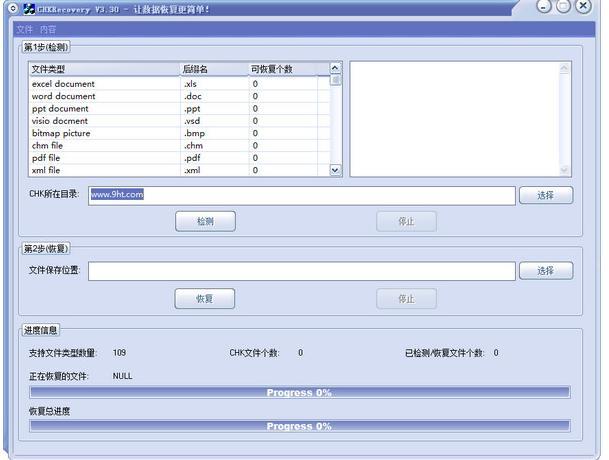Click the CHK文件个数 label
This screenshot has width=609, height=460.
254,353
